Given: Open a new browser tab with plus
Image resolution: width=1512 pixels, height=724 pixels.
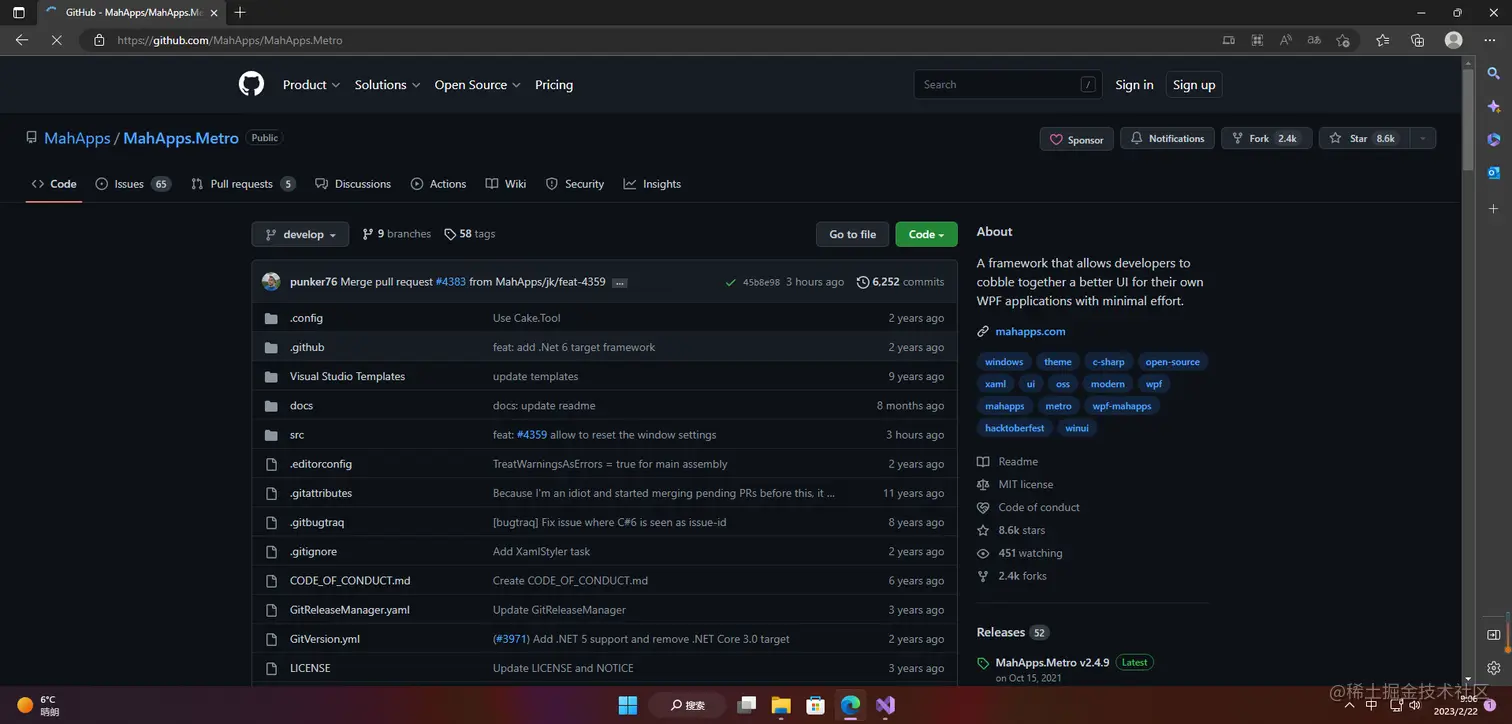Looking at the screenshot, I should pos(240,12).
